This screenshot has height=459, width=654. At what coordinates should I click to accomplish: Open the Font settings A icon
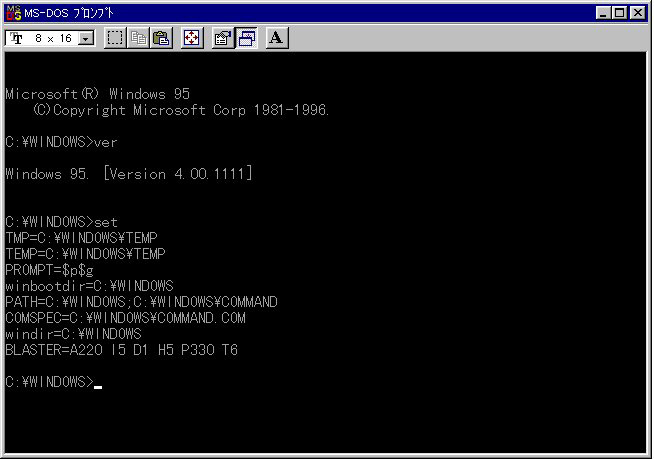coord(277,38)
